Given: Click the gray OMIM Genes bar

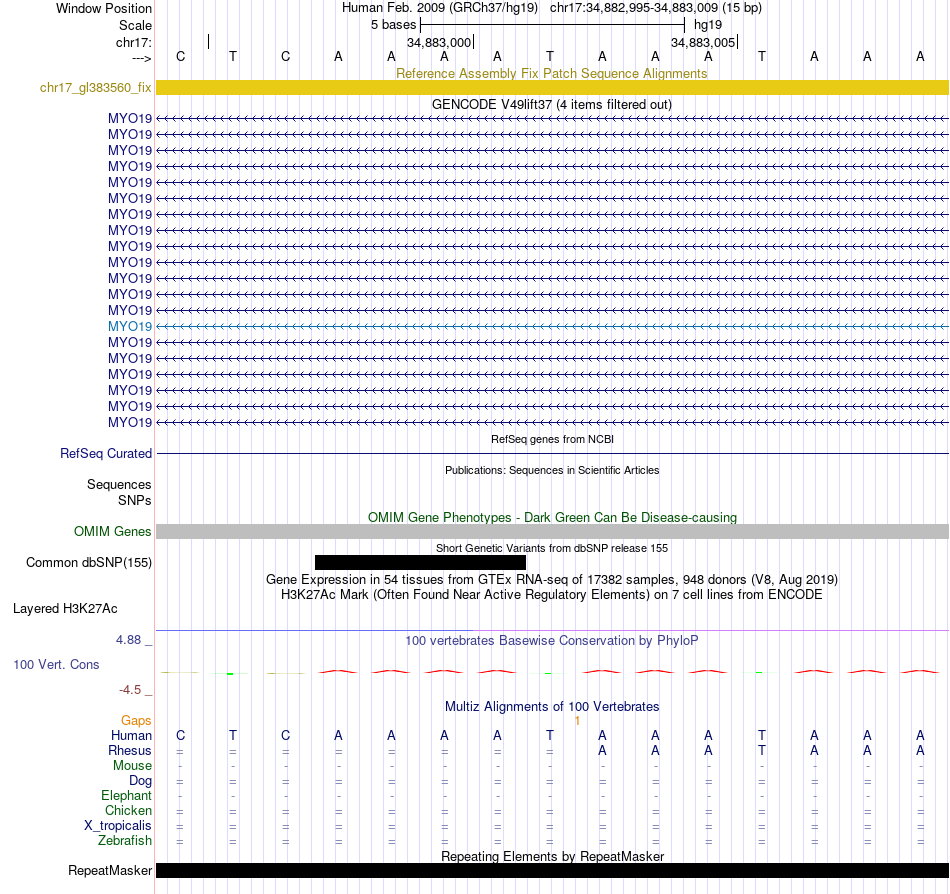Looking at the screenshot, I should tap(552, 532).
